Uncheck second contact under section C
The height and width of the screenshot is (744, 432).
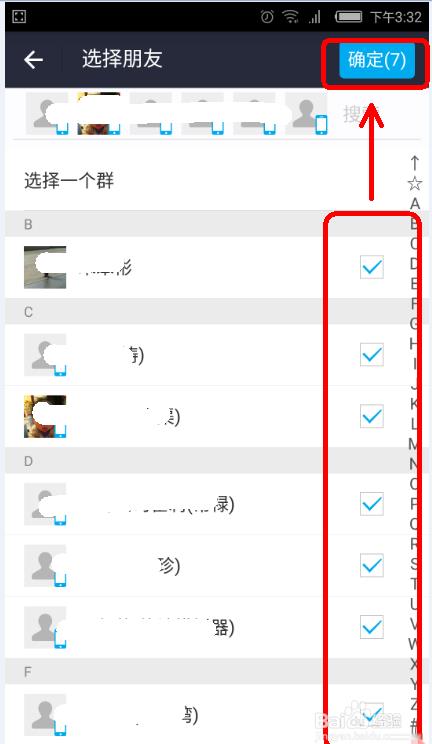point(371,417)
